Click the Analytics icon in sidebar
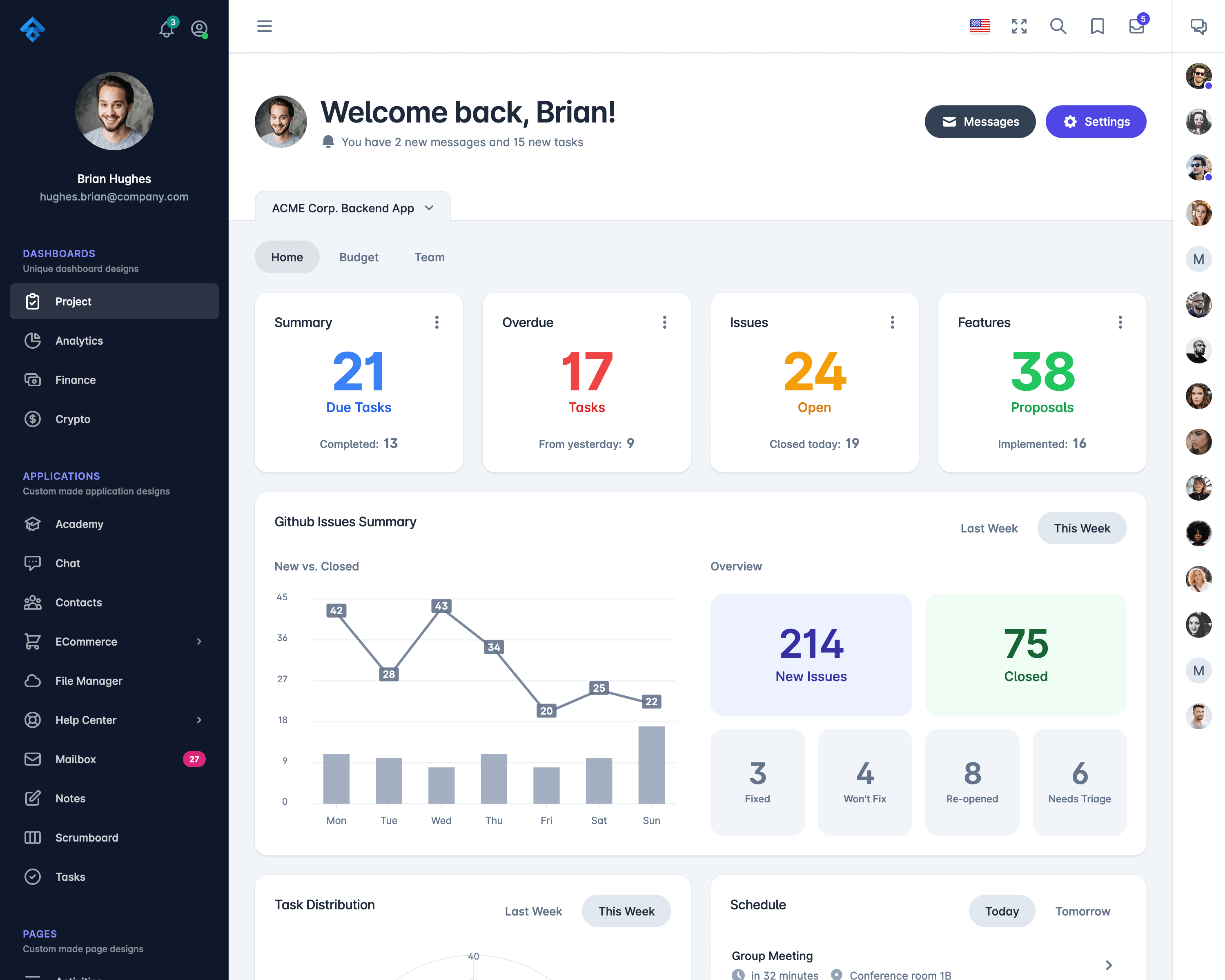Screen dimensions: 1225x980 click(33, 340)
